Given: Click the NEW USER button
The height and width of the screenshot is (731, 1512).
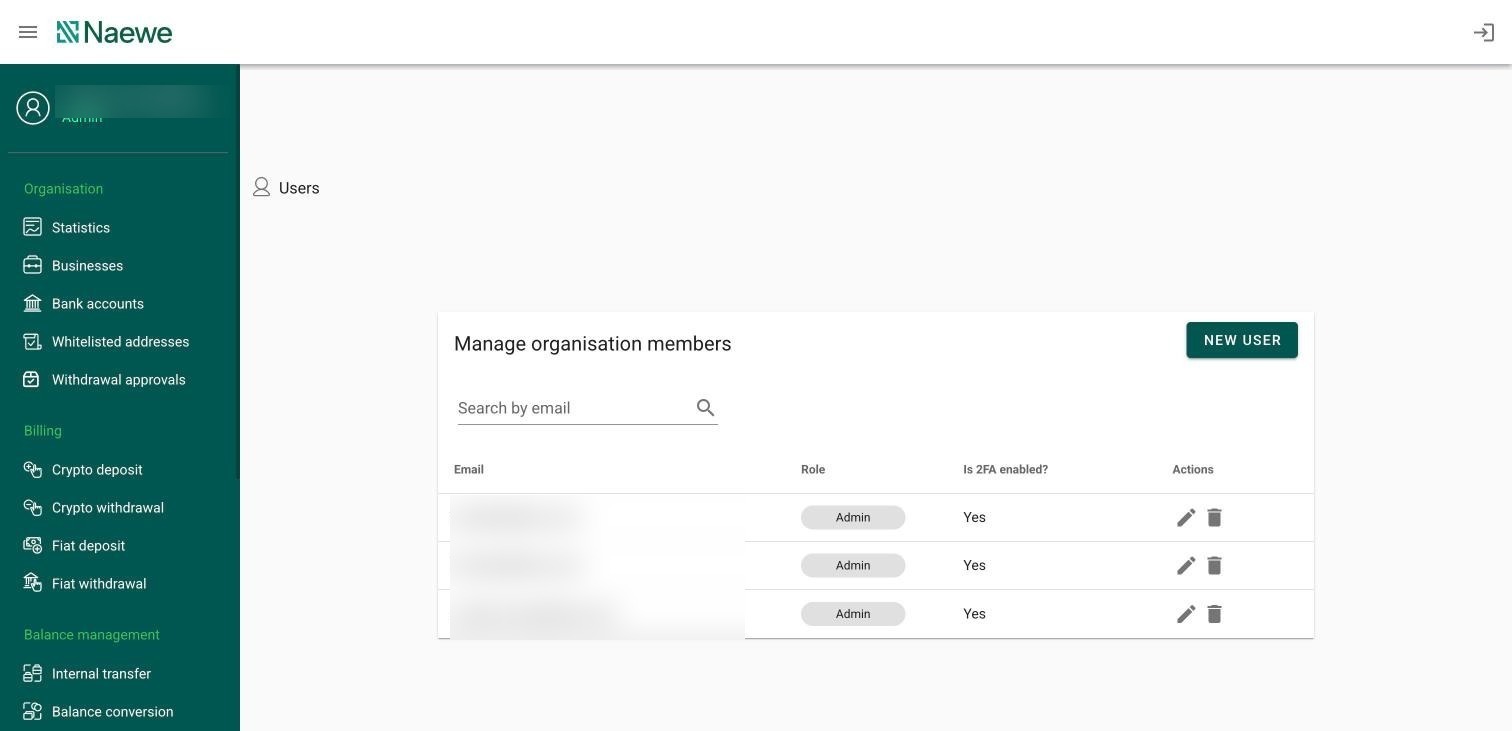Looking at the screenshot, I should 1242,340.
